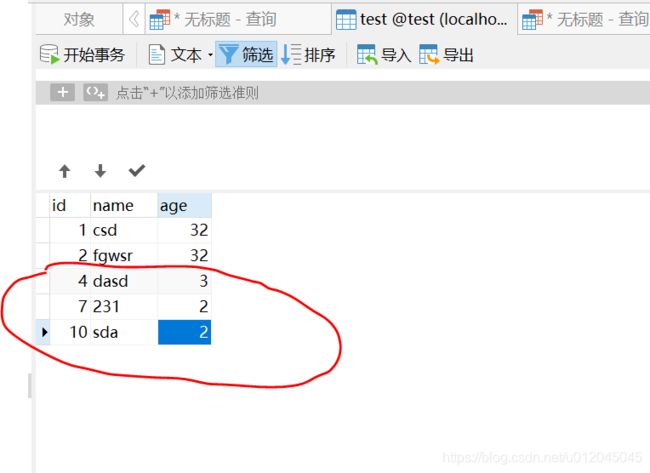Image resolution: width=650 pixels, height=473 pixels.
Task: Click the id cell 1
Action: 70,230
